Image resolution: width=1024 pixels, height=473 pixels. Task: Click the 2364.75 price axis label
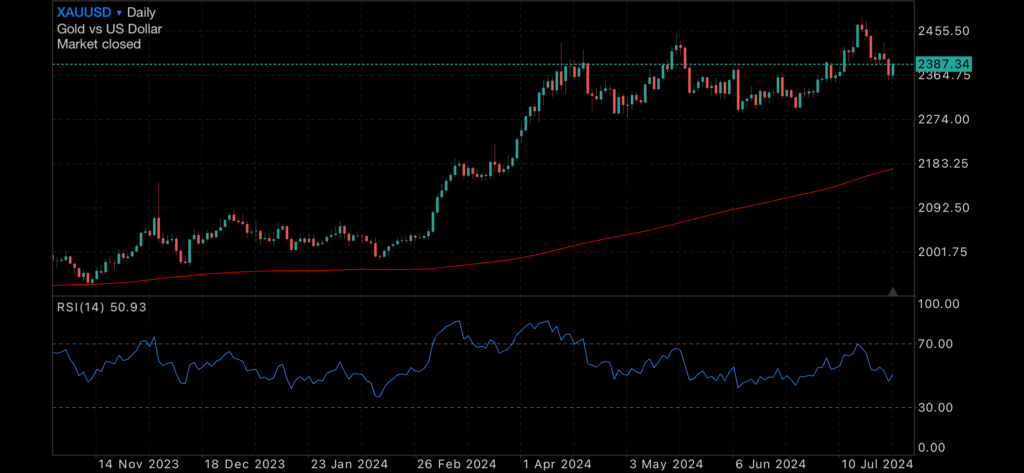click(x=944, y=76)
